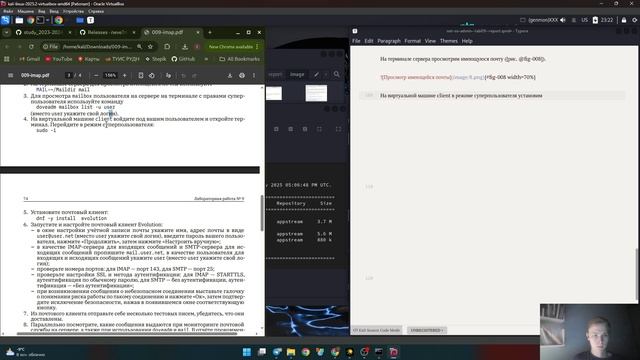Launch the terminal emulator from Kali panel
Image resolution: width=640 pixels, height=360 pixels.
[40, 20]
